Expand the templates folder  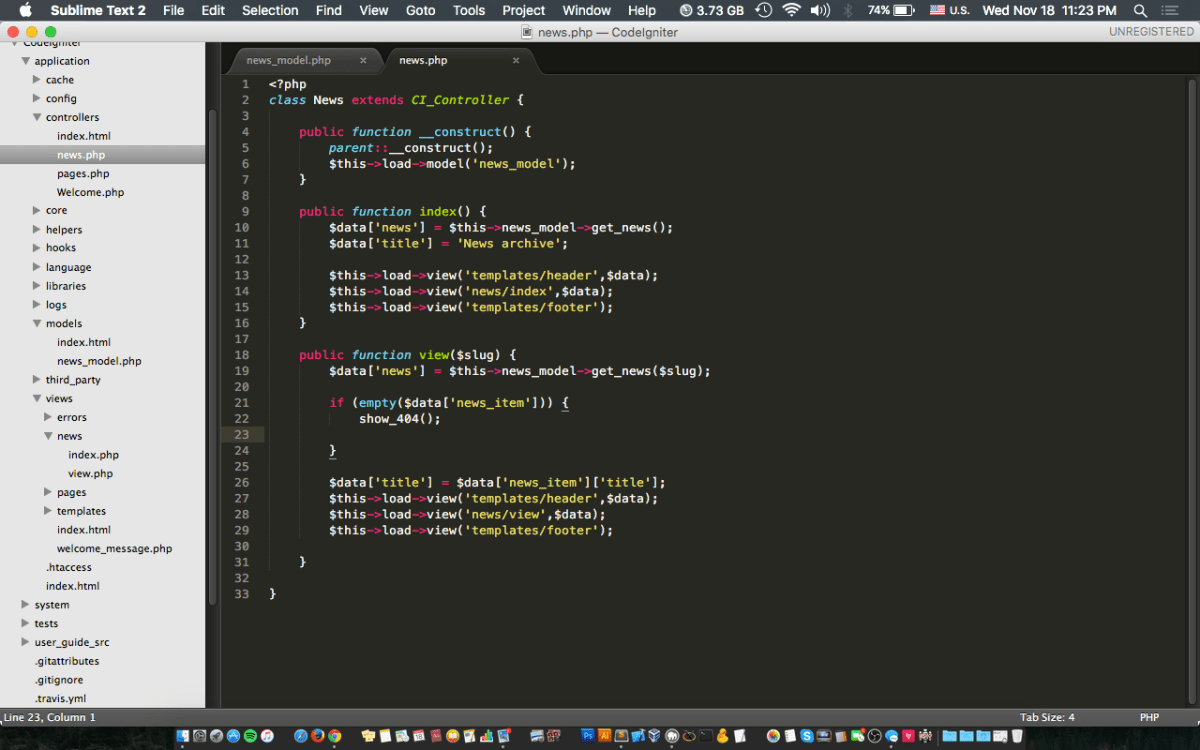[x=48, y=511]
